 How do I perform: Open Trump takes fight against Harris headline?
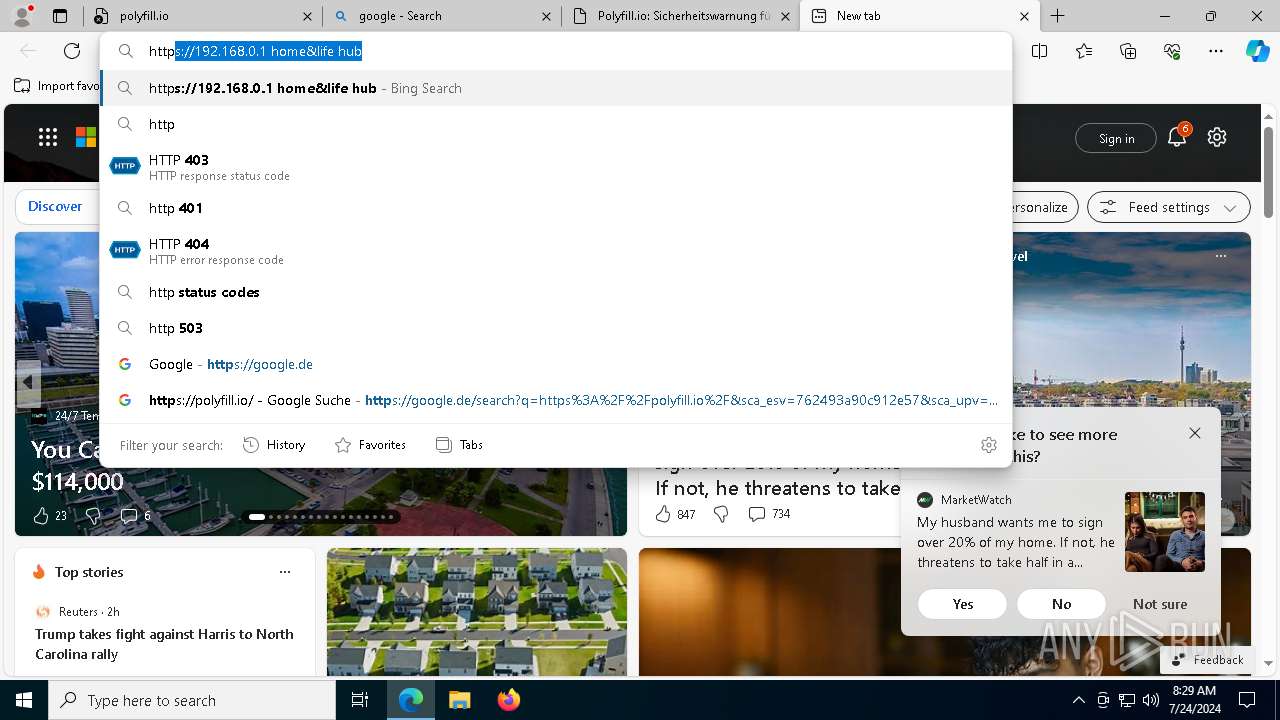pyautogui.click(x=164, y=644)
